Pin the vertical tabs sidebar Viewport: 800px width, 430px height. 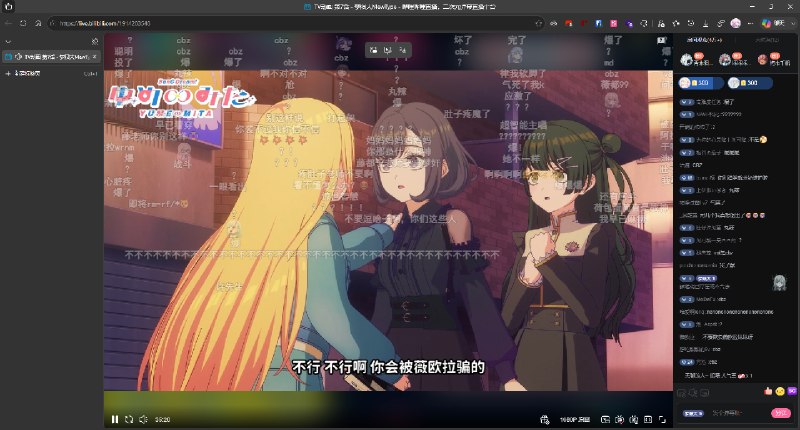[94, 41]
